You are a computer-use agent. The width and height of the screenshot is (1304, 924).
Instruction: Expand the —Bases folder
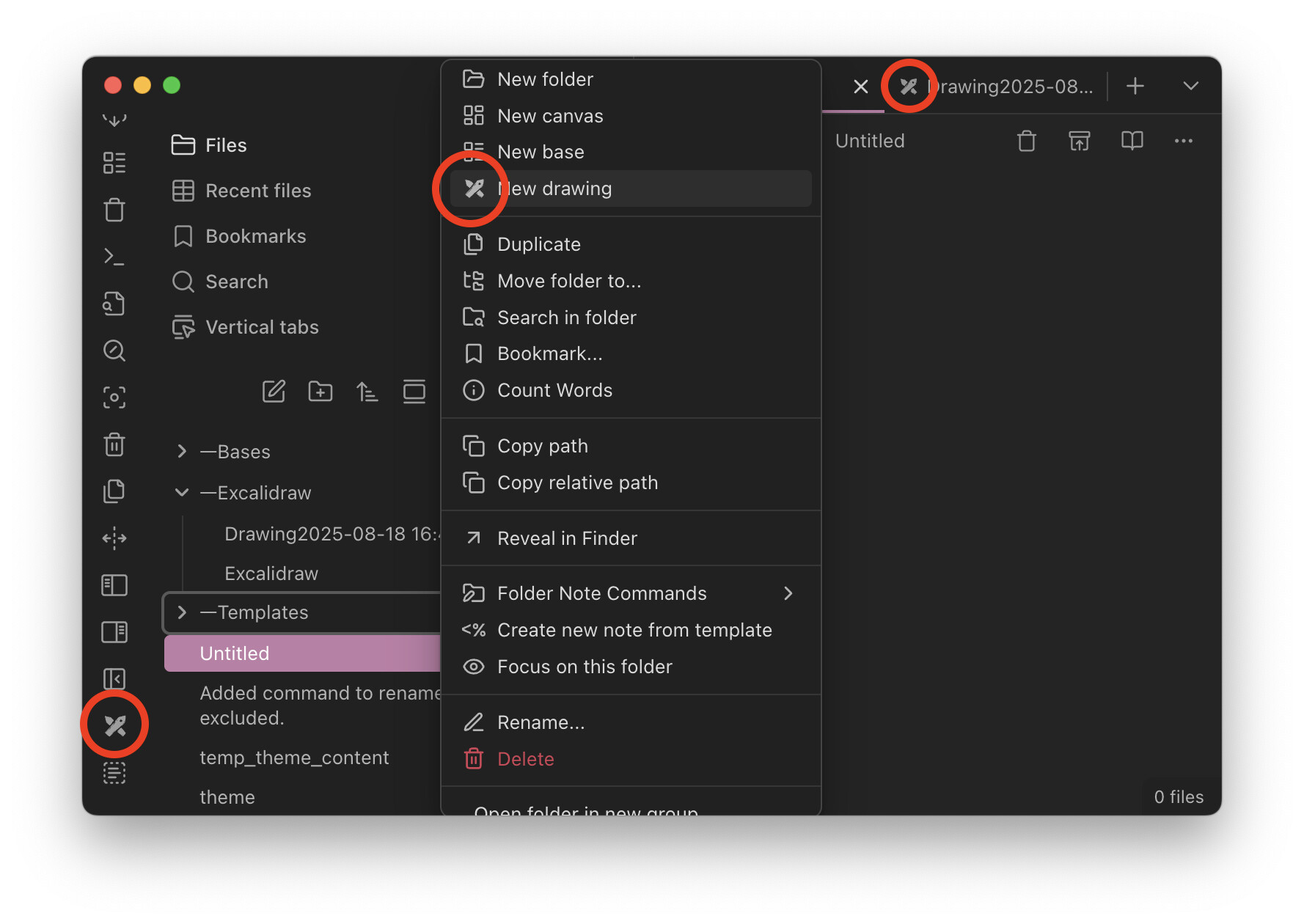pyautogui.click(x=182, y=452)
